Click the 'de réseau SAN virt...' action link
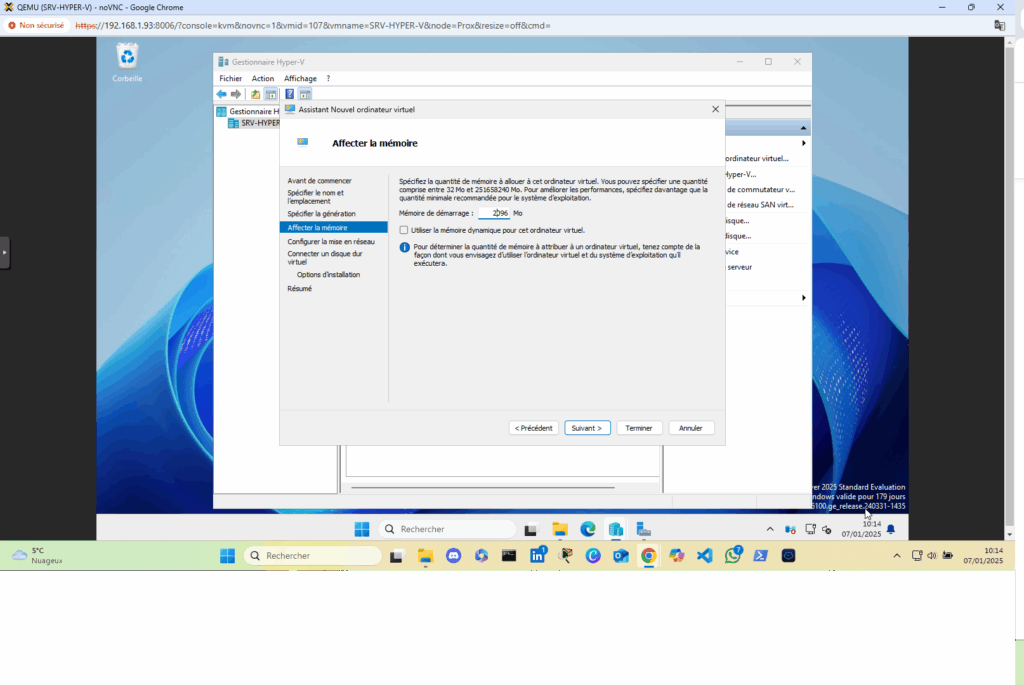This screenshot has width=1024, height=685. tap(760, 205)
